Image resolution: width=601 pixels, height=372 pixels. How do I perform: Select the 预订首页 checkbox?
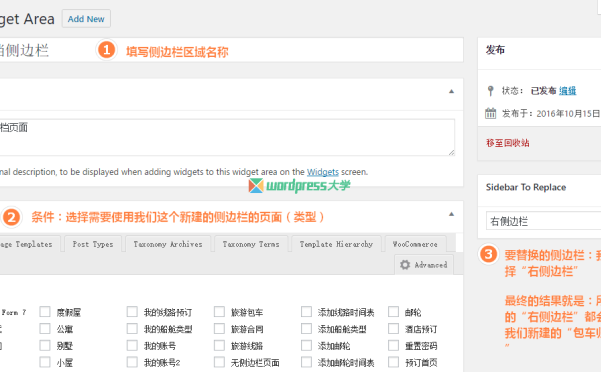[394, 362]
